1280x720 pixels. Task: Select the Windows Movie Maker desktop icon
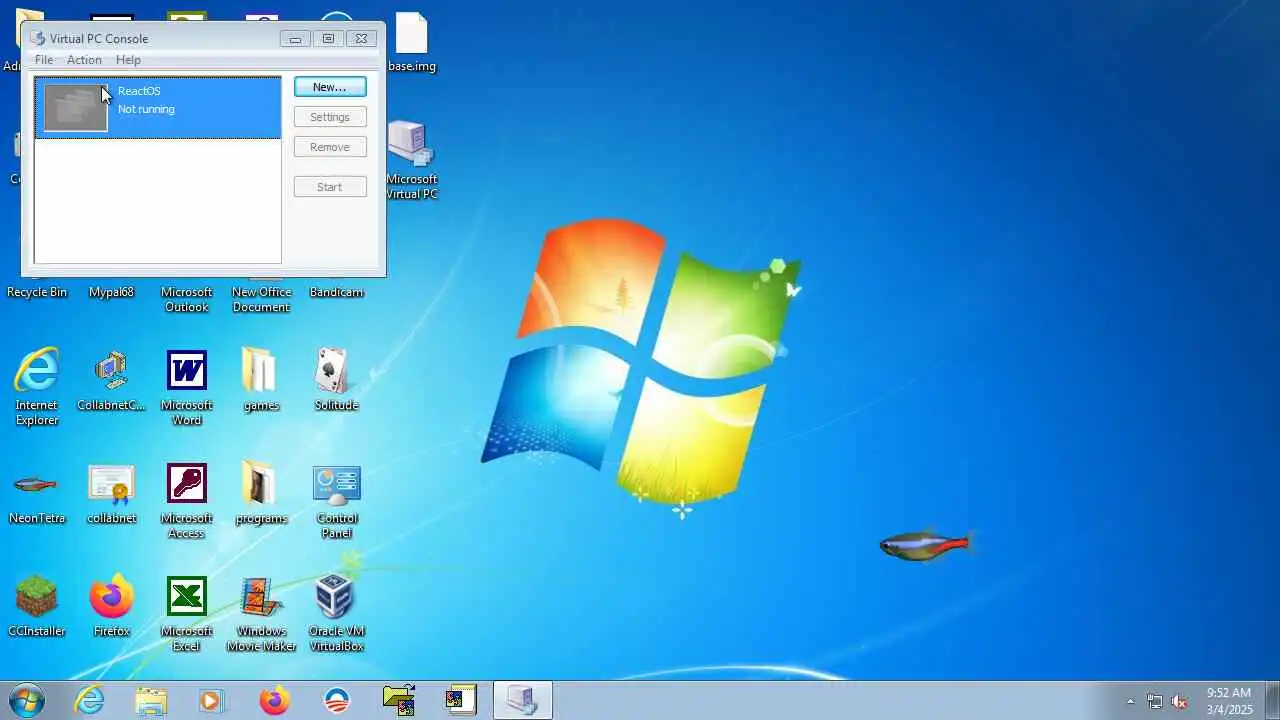pos(261,613)
